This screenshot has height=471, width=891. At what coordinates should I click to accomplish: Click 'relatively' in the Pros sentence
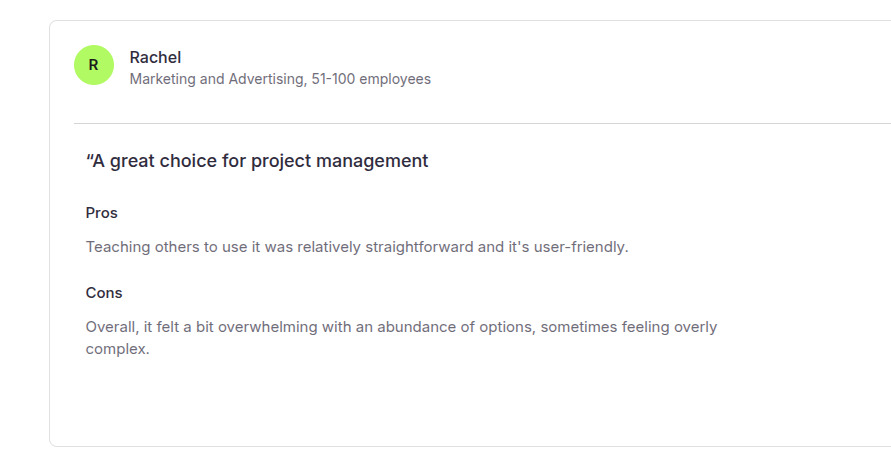point(327,247)
